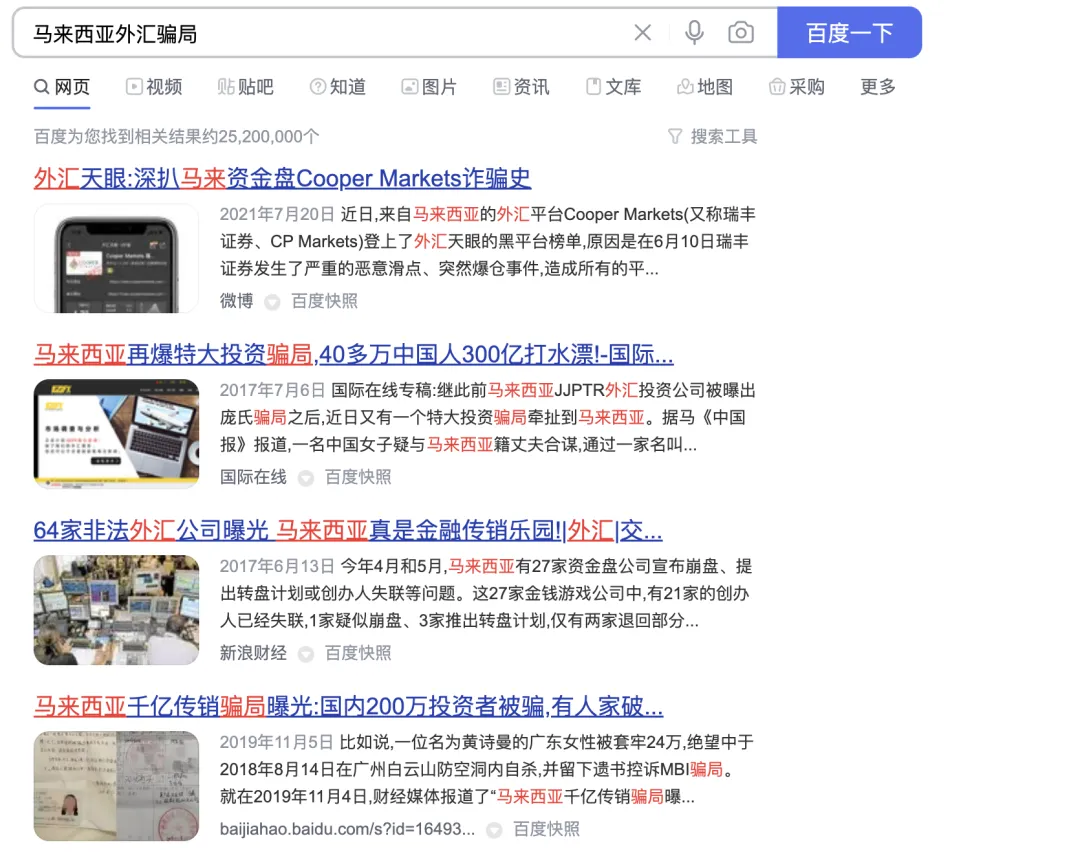The width and height of the screenshot is (1080, 858).
Task: Click the 微博 source label
Action: tap(236, 301)
